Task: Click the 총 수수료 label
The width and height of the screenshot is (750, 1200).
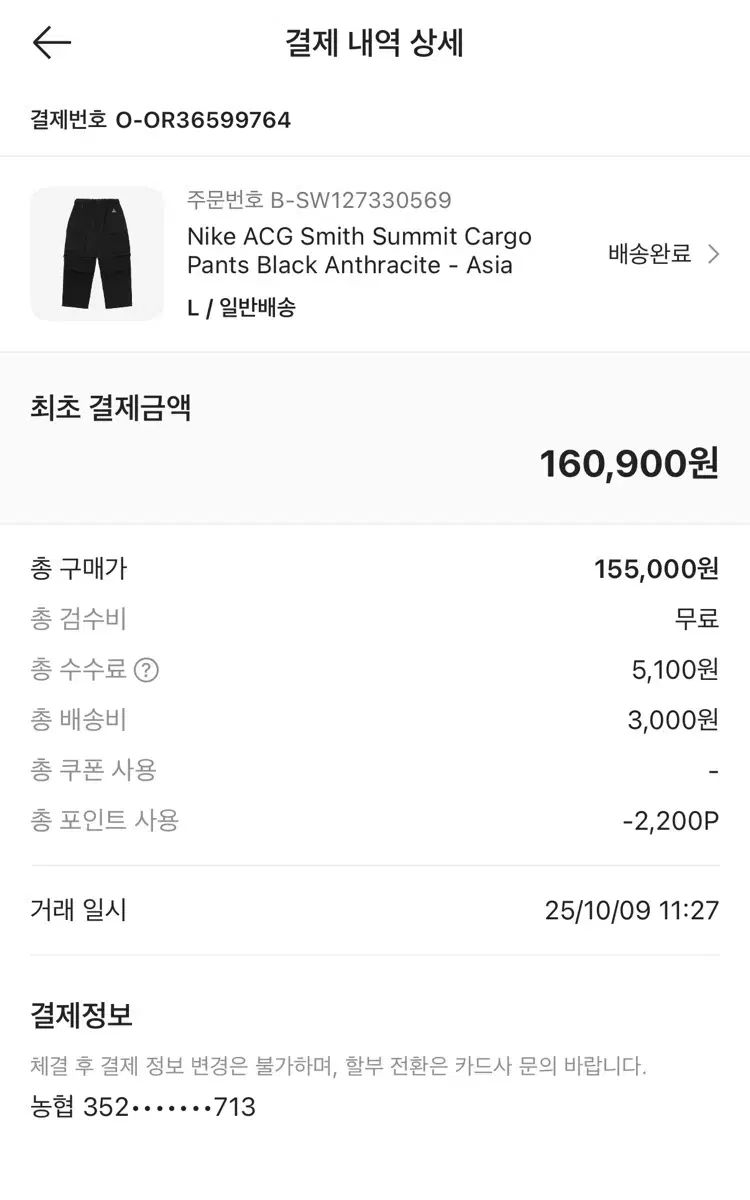Action: (x=79, y=670)
